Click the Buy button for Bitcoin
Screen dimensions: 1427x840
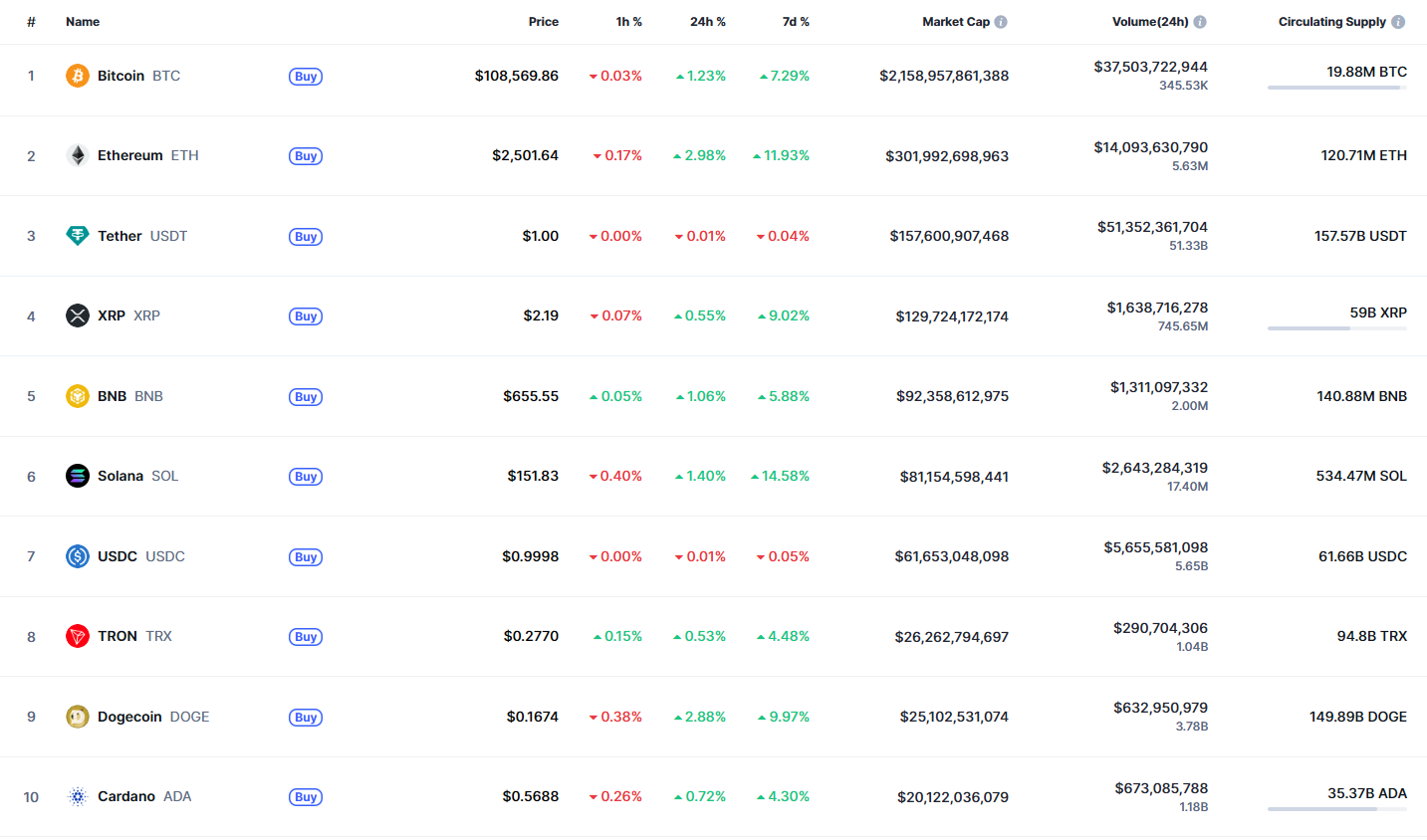pos(306,77)
